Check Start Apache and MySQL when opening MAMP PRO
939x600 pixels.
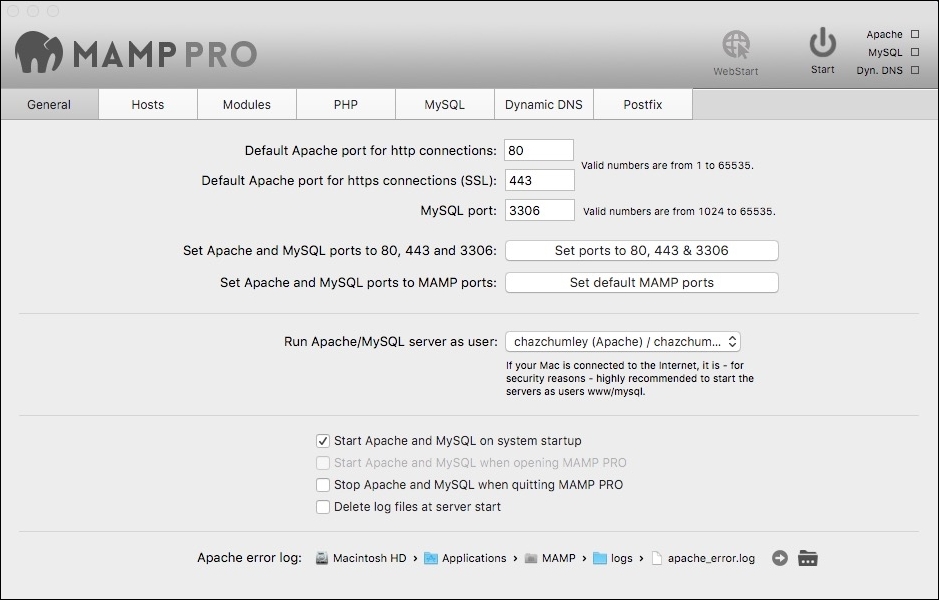(323, 463)
